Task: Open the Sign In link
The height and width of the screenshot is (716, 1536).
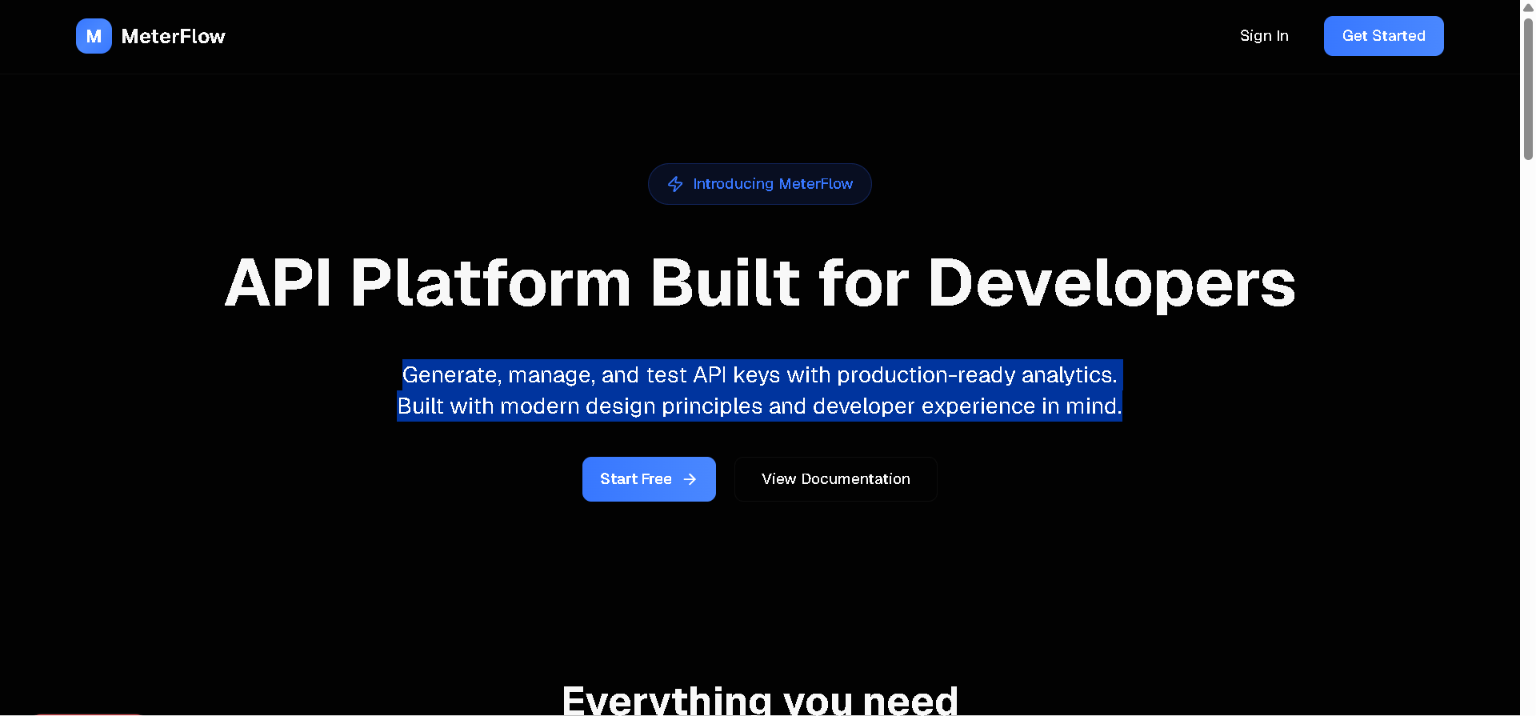Action: pyautogui.click(x=1264, y=36)
